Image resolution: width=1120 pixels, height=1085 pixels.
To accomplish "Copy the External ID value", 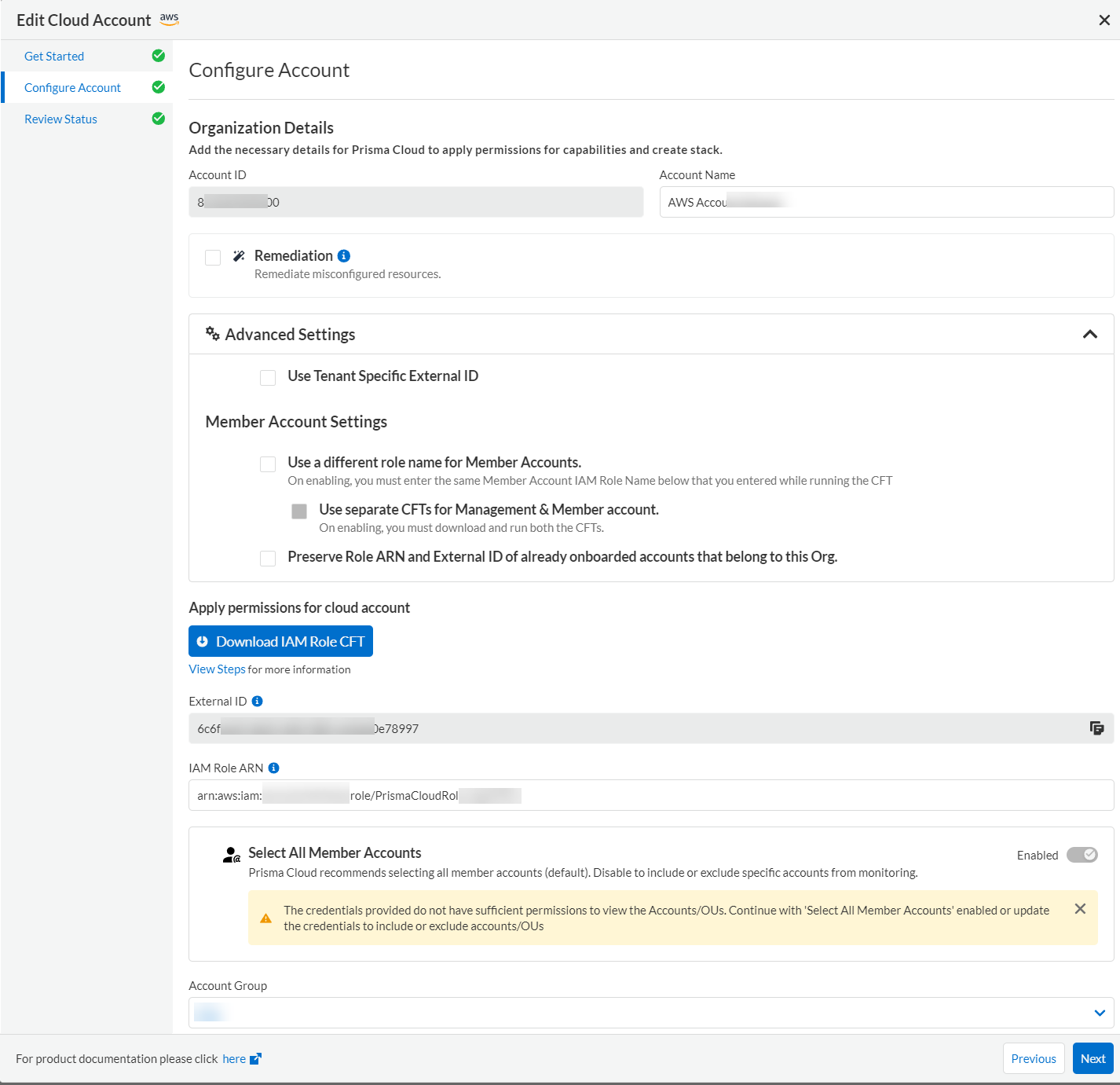I will coord(1096,728).
